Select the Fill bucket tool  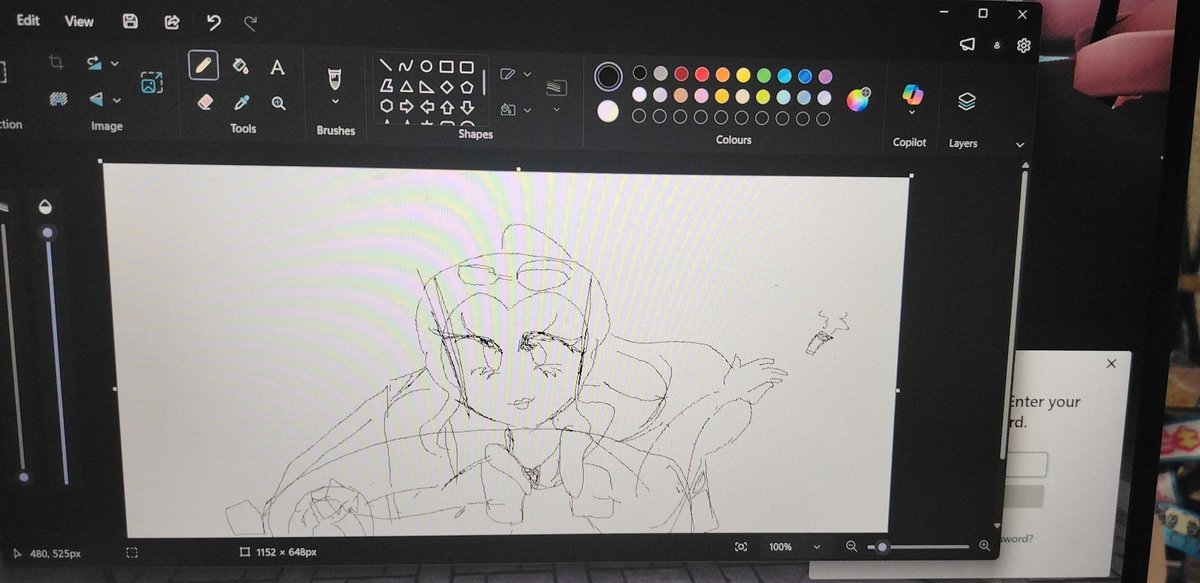coord(240,66)
